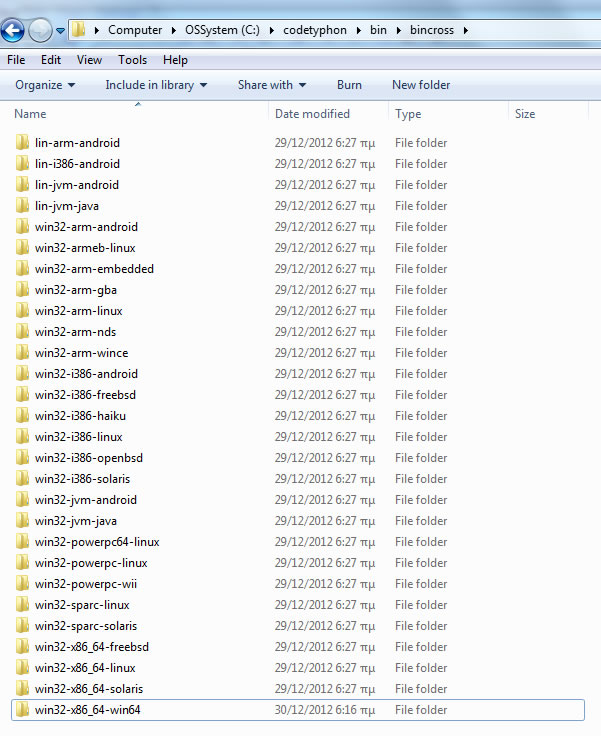Sort by the Size column header
Image resolution: width=601 pixels, height=736 pixels.
coord(525,114)
